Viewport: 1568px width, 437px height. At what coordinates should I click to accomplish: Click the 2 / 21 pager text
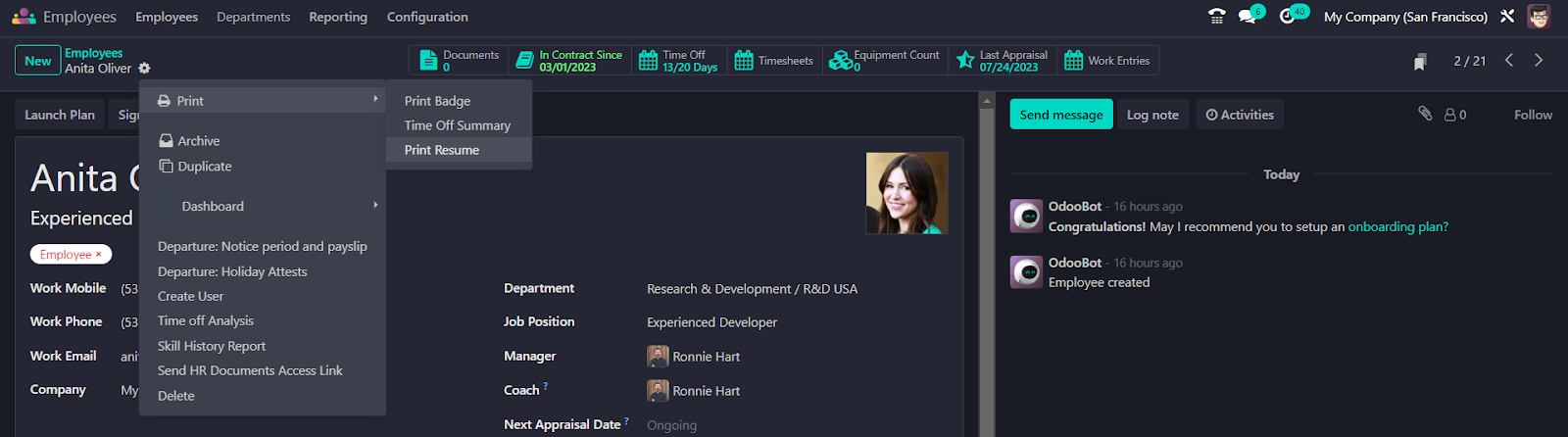click(x=1469, y=61)
